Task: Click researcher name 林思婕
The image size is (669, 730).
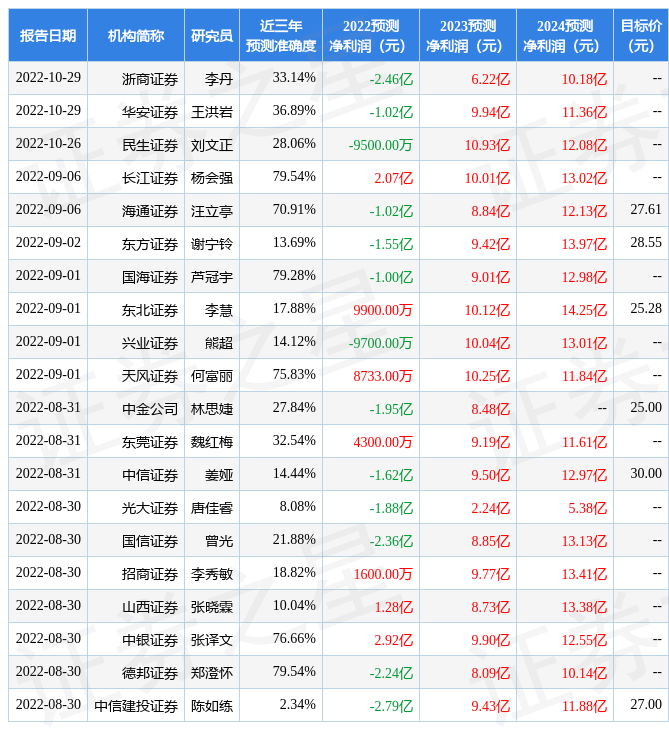Action: (212, 409)
